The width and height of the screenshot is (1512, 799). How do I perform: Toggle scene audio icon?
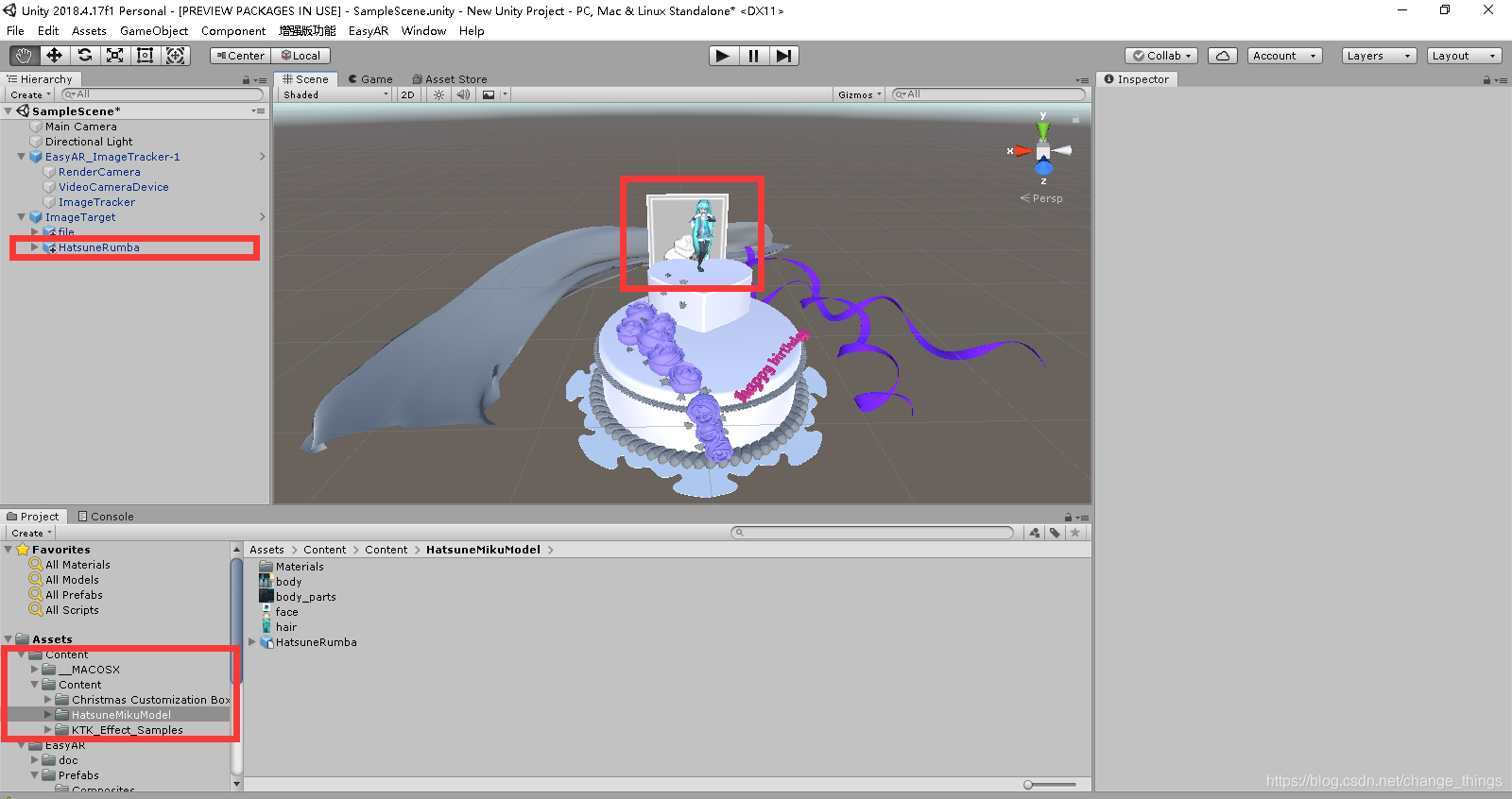[x=463, y=94]
